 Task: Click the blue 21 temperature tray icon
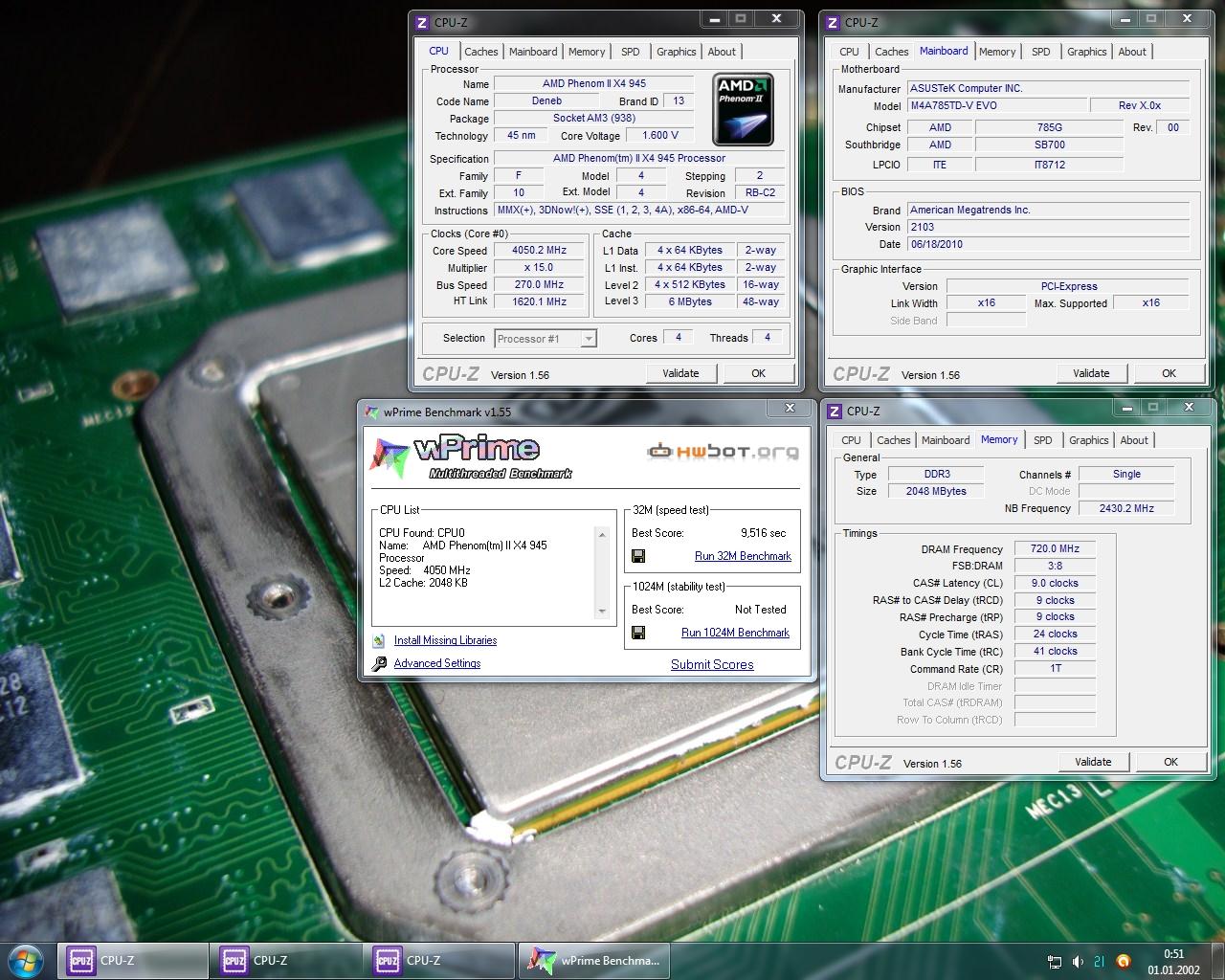pyautogui.click(x=1100, y=961)
